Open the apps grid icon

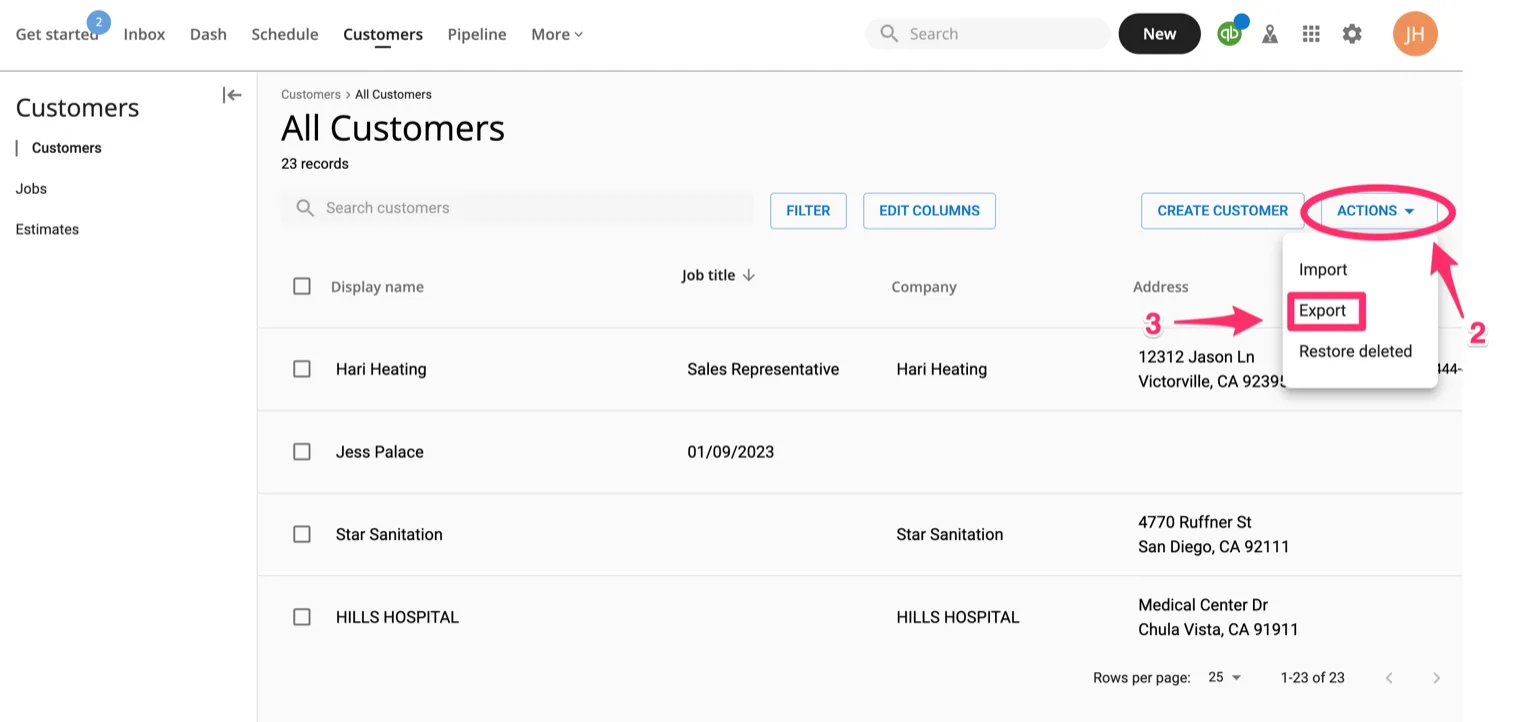click(1311, 34)
